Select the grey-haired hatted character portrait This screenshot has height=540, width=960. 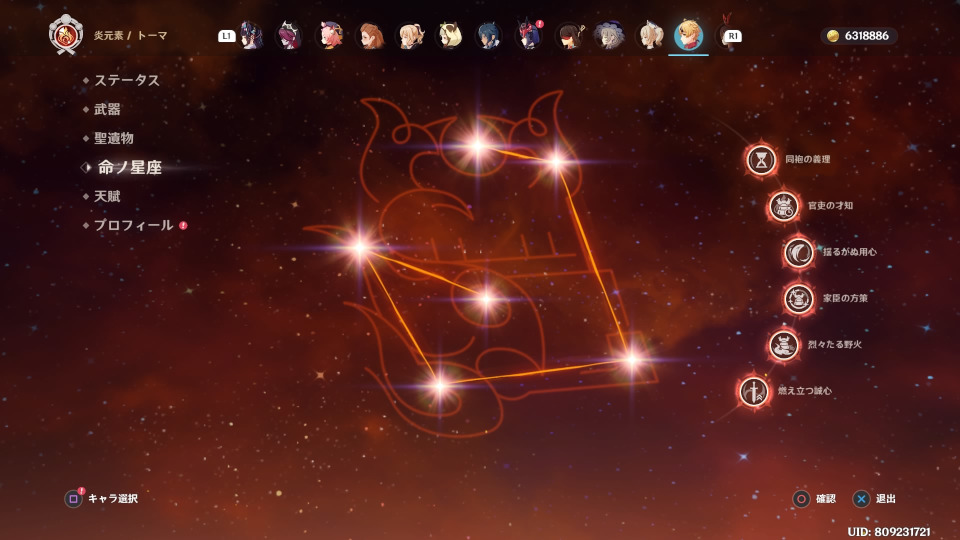609,36
